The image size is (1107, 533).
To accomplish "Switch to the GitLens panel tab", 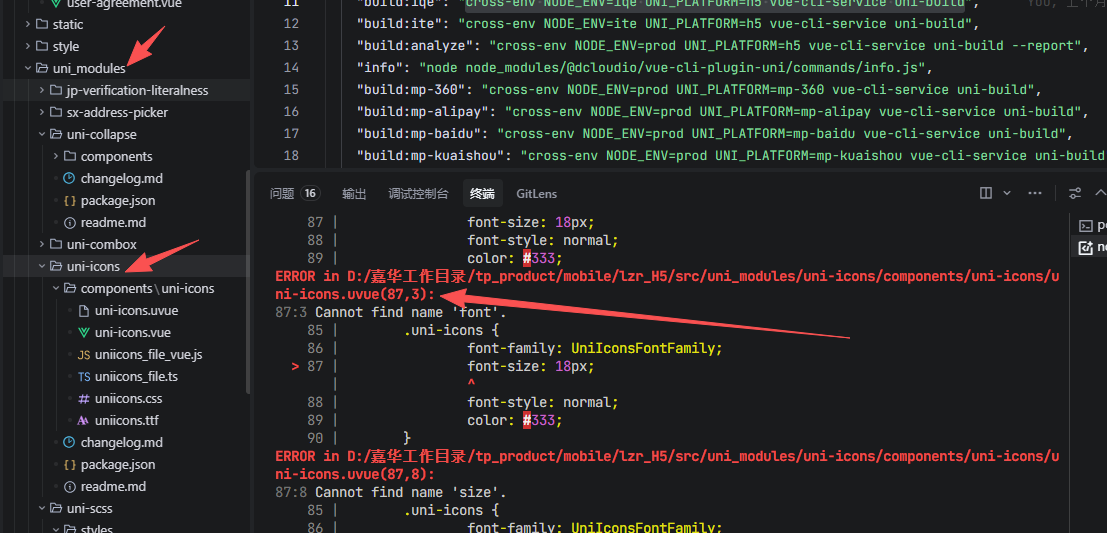I will [x=536, y=193].
